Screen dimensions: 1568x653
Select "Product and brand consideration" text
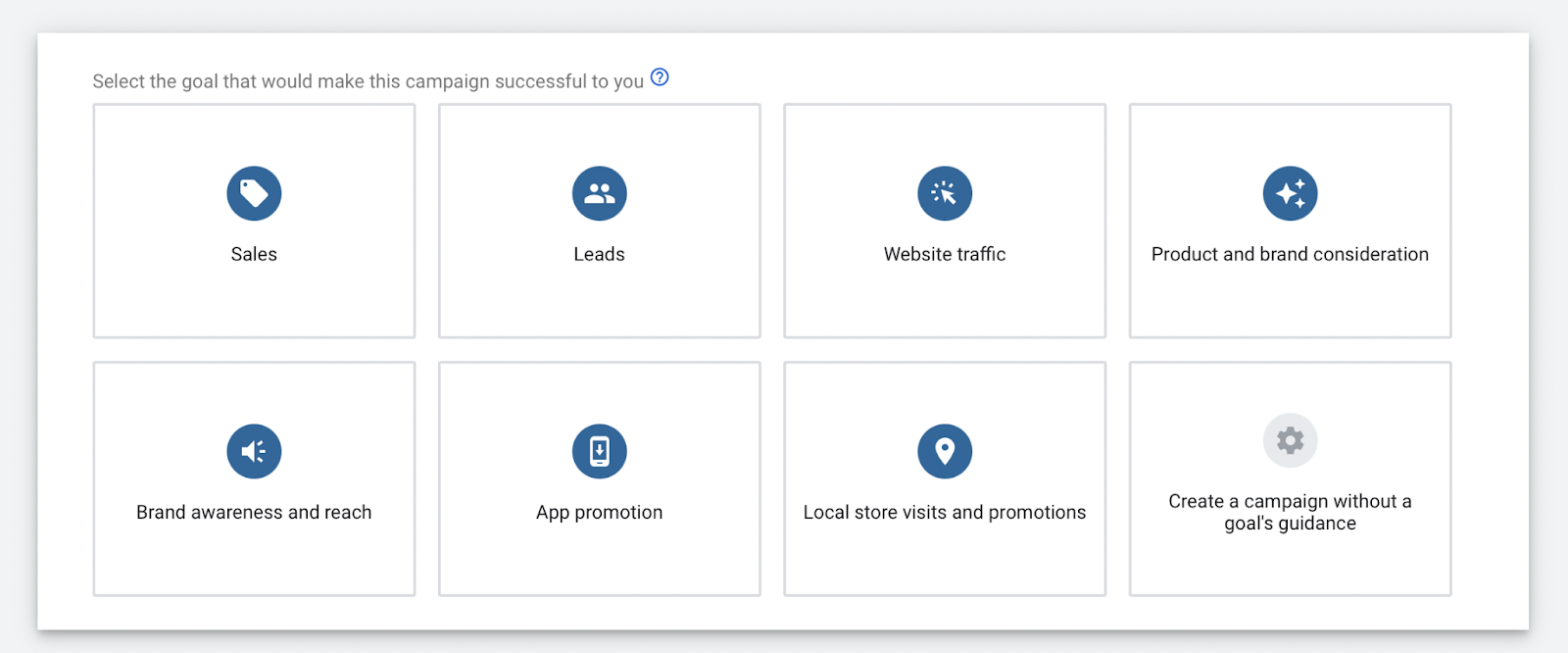(x=1290, y=254)
